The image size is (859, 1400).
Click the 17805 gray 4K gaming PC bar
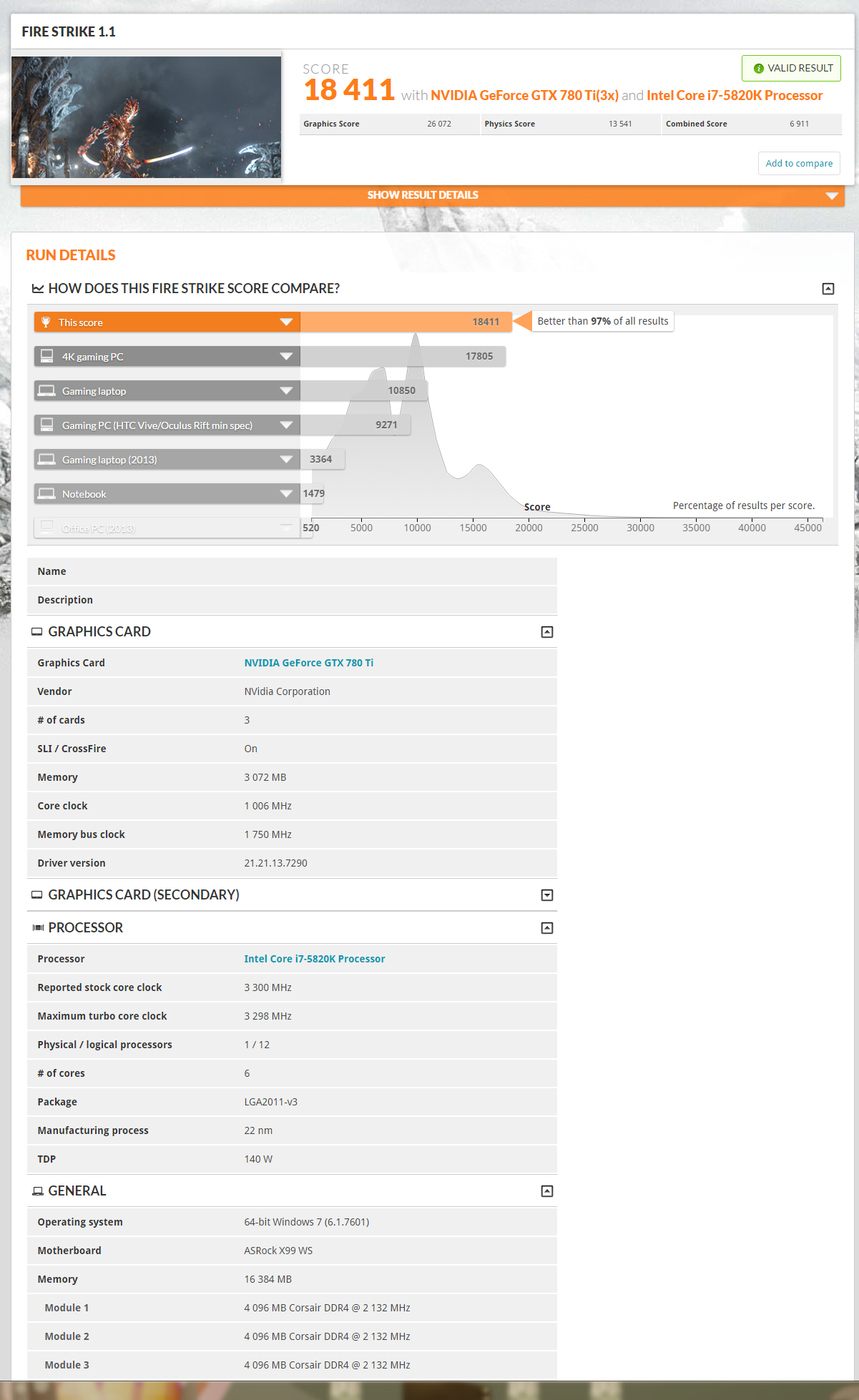coord(403,356)
